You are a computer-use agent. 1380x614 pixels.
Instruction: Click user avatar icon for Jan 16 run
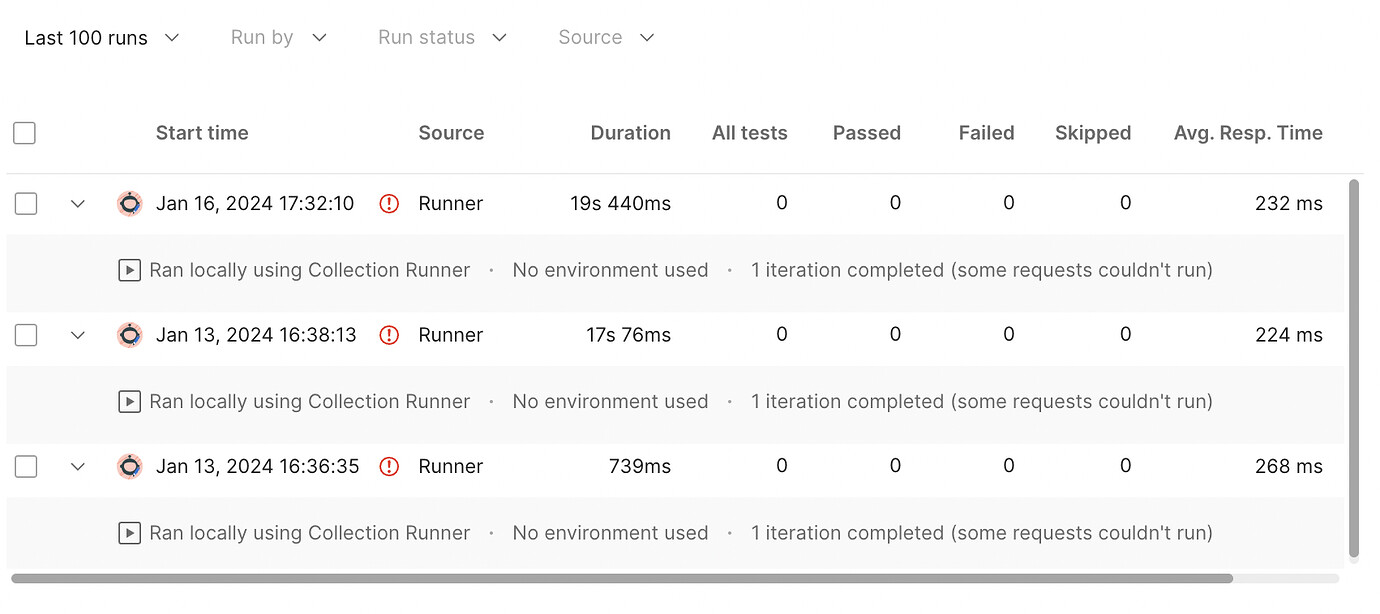click(x=129, y=204)
